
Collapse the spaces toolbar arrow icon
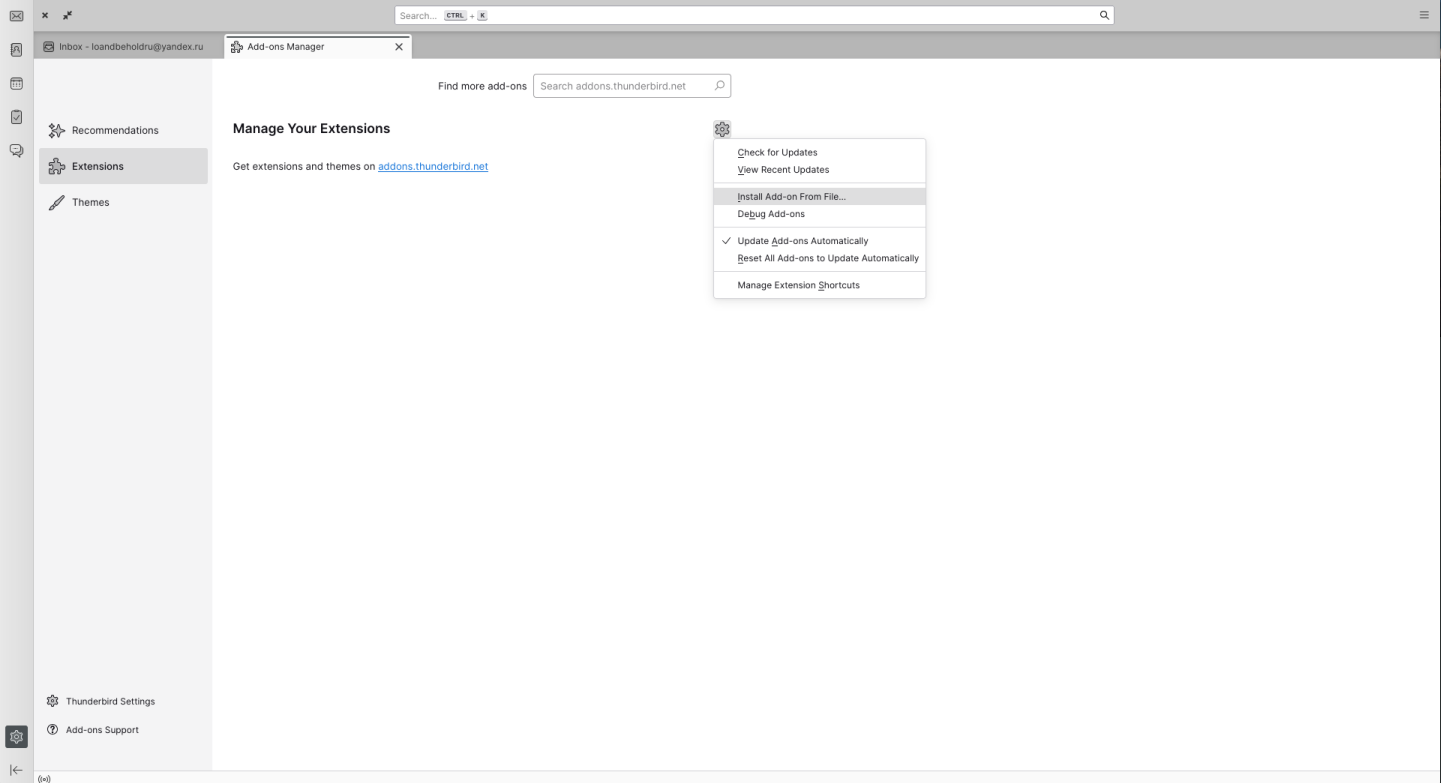coord(16,770)
